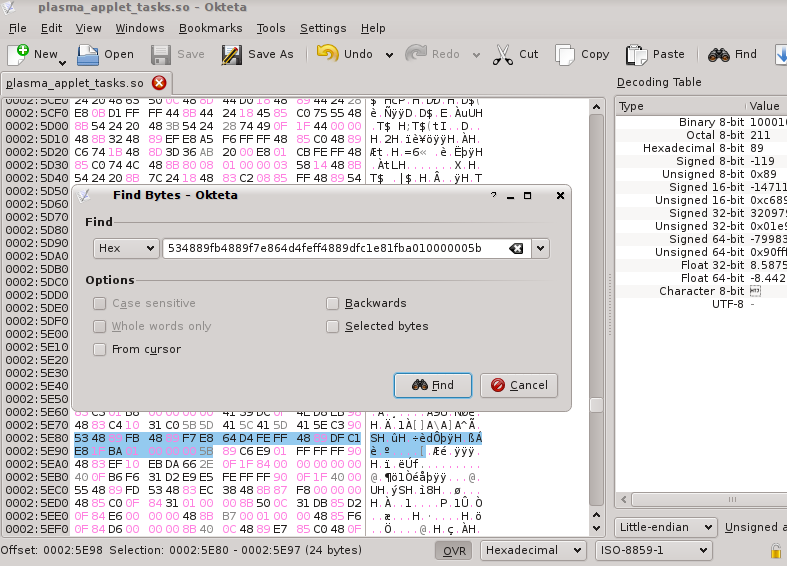Click the hex view scroll up arrow at top
787x566 pixels.
pyautogui.click(x=596, y=106)
